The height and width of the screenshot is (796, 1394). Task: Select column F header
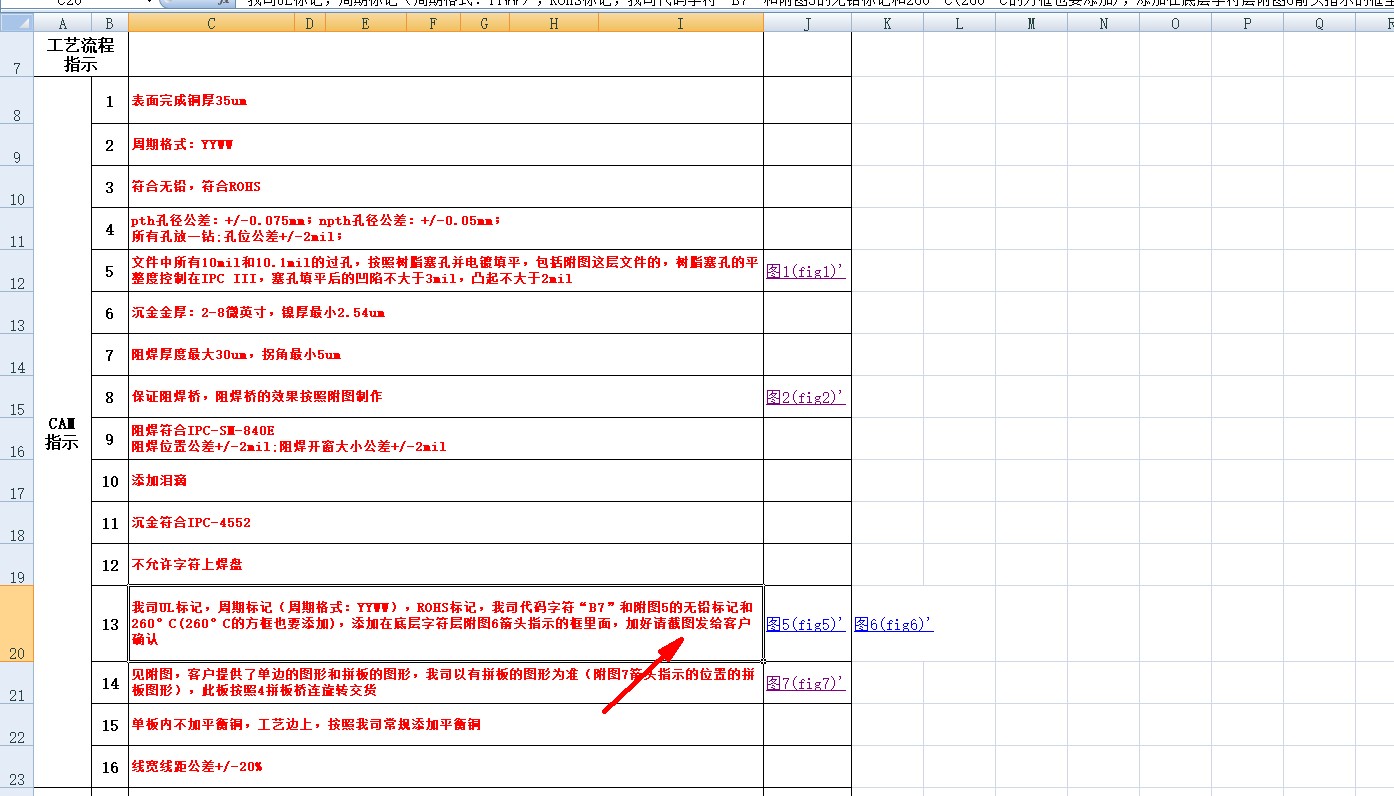pyautogui.click(x=433, y=24)
